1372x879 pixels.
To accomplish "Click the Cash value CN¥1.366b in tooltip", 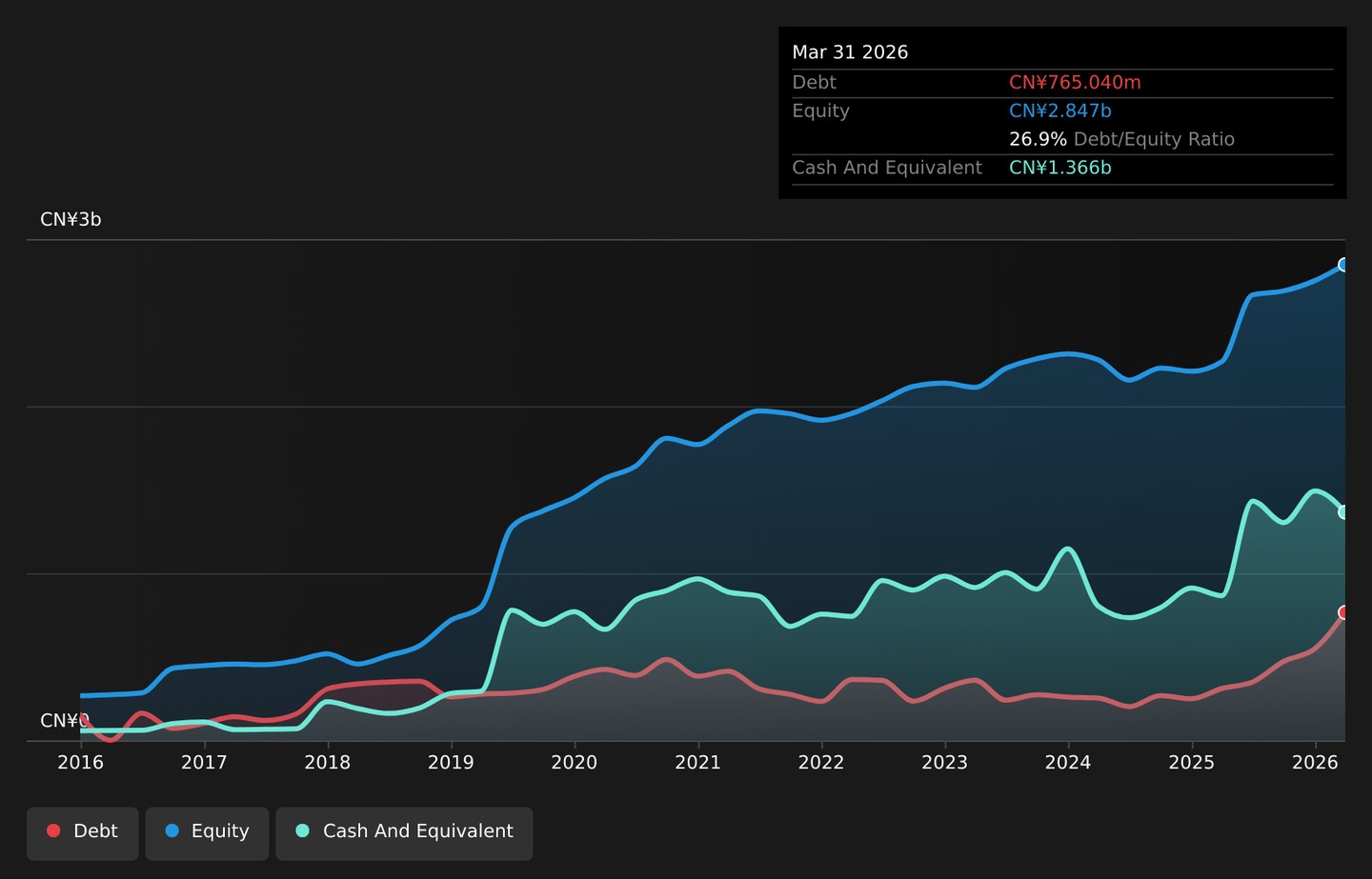I will click(x=1060, y=169).
